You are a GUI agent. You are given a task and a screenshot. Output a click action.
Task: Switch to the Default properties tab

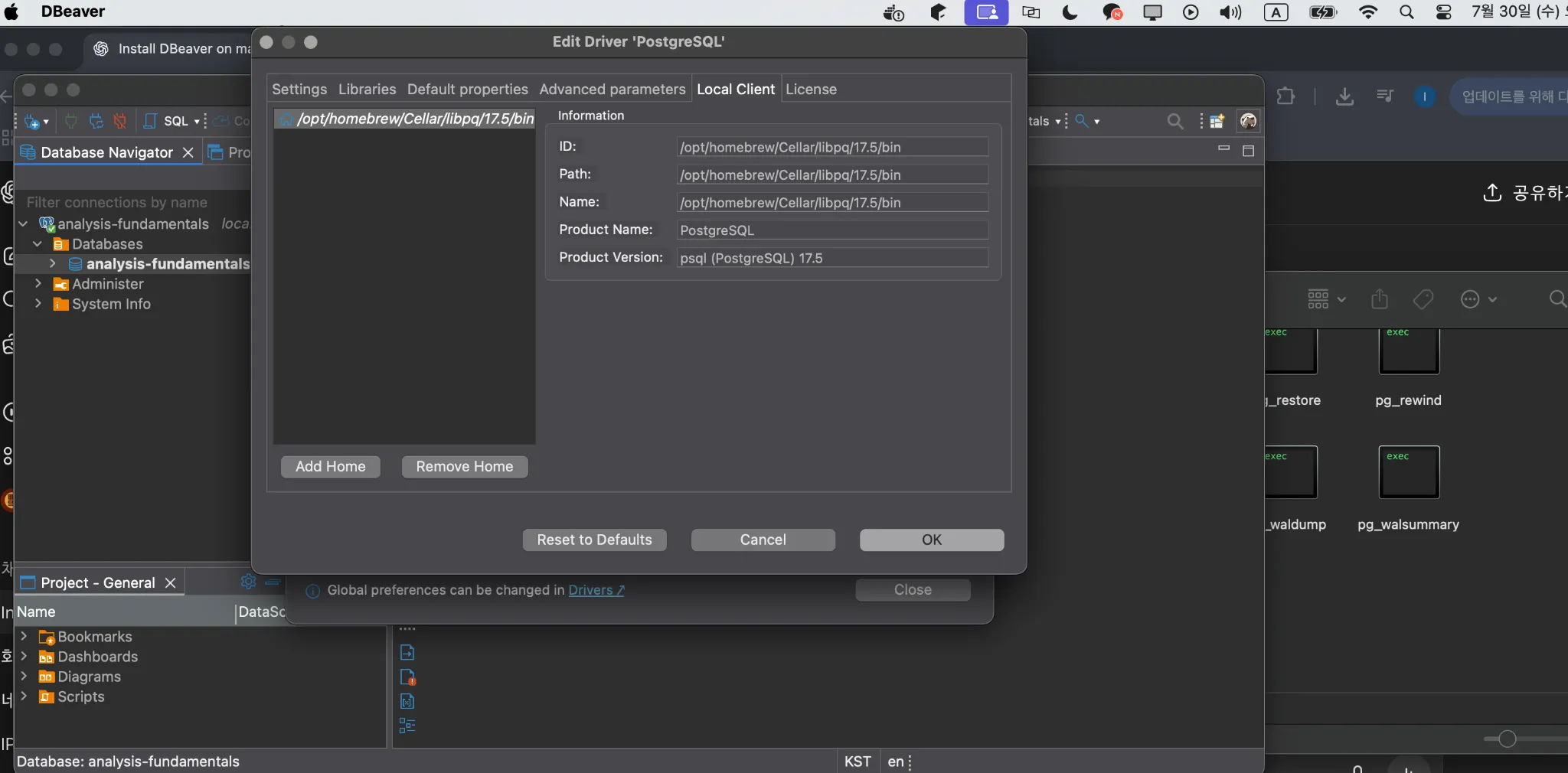468,89
